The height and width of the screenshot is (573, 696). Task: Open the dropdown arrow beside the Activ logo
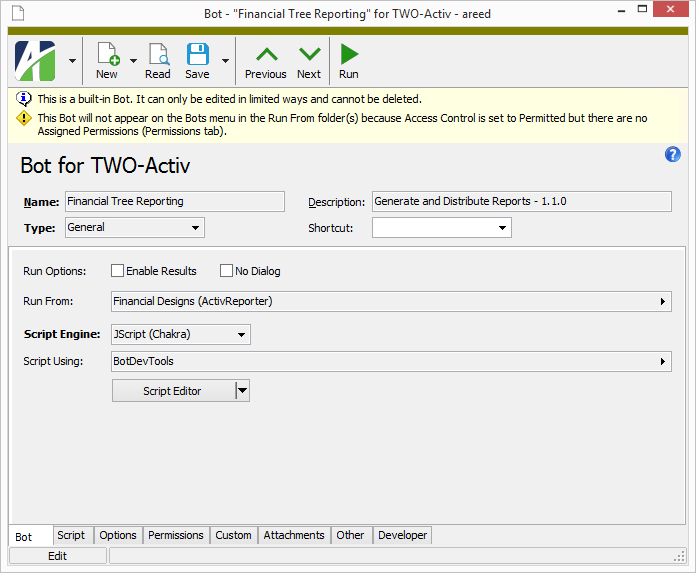pos(72,61)
